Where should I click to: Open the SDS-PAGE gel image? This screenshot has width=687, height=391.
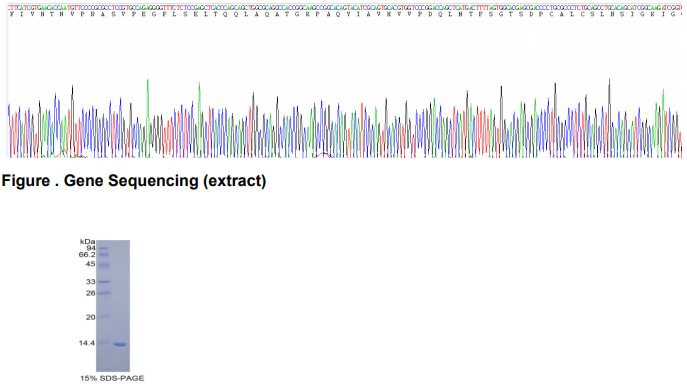click(x=113, y=306)
